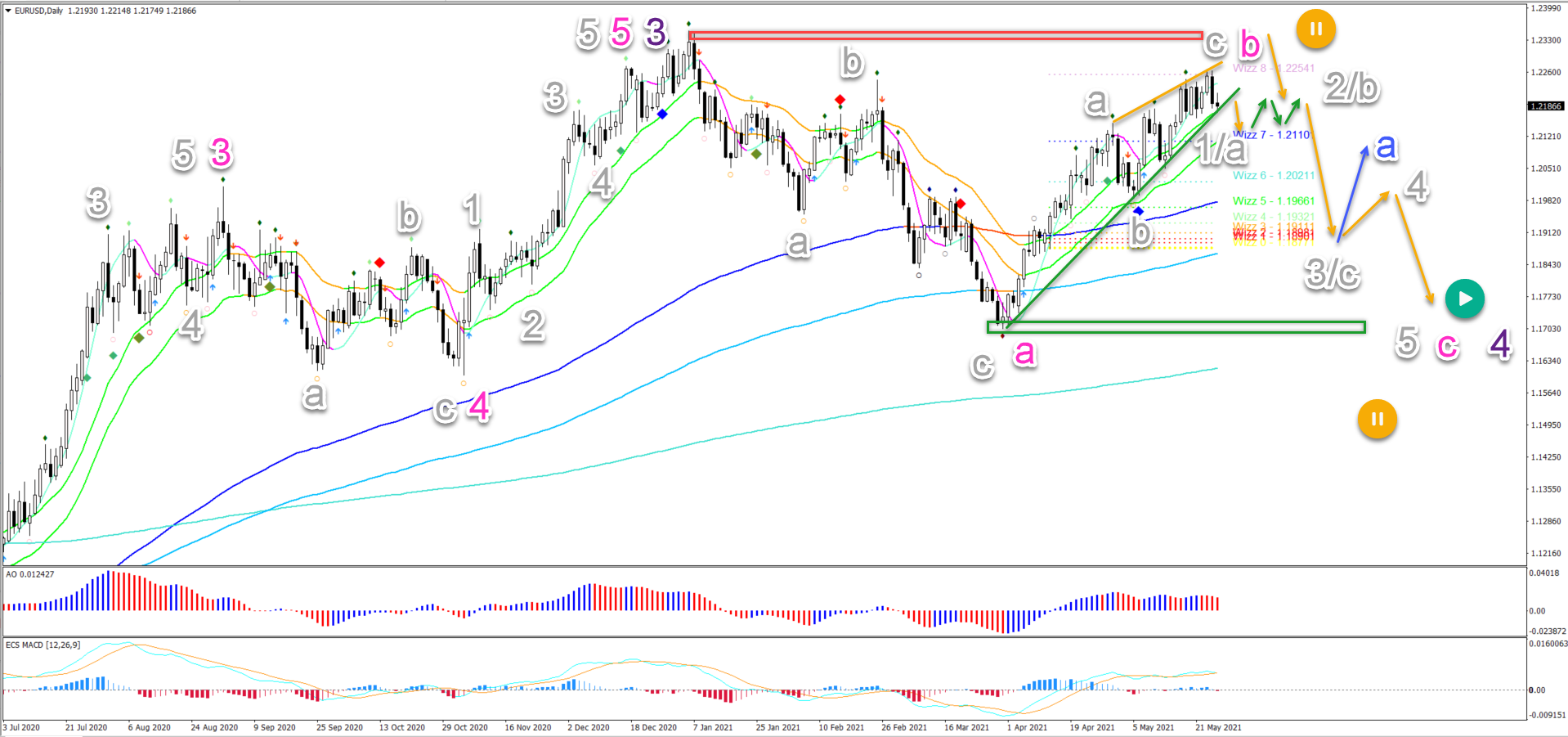Image resolution: width=1568 pixels, height=737 pixels.
Task: Open the EURUSD,Daily chart menu triangle
Action: (8, 11)
